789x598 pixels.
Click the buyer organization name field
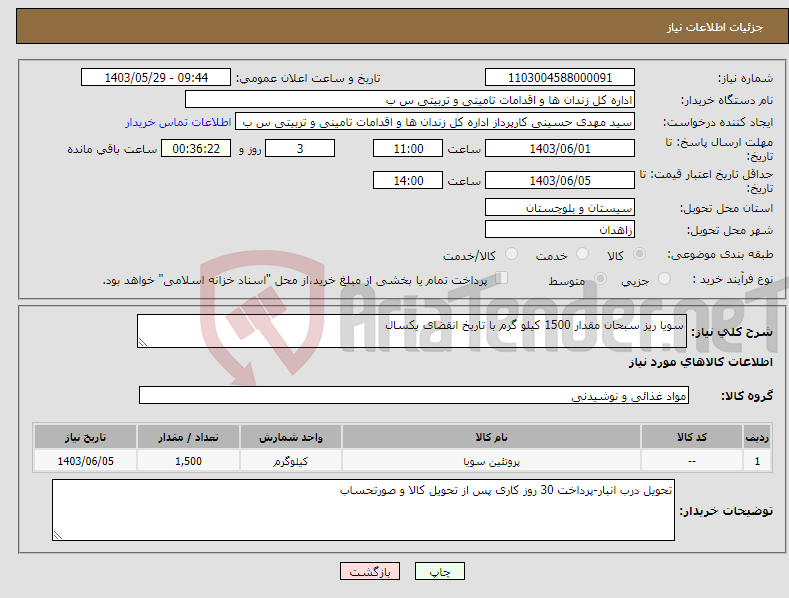410,100
